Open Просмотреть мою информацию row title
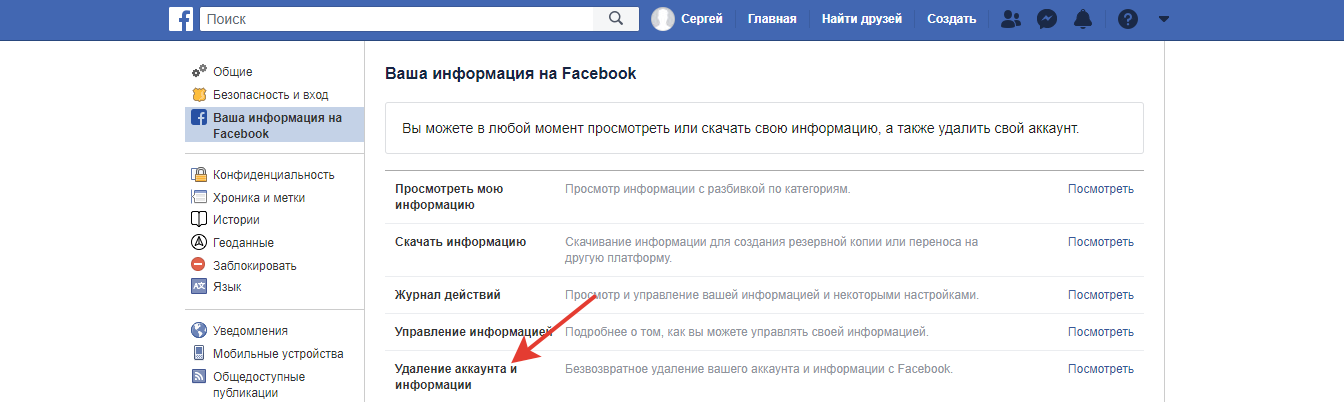Image resolution: width=1344 pixels, height=402 pixels. pos(449,197)
